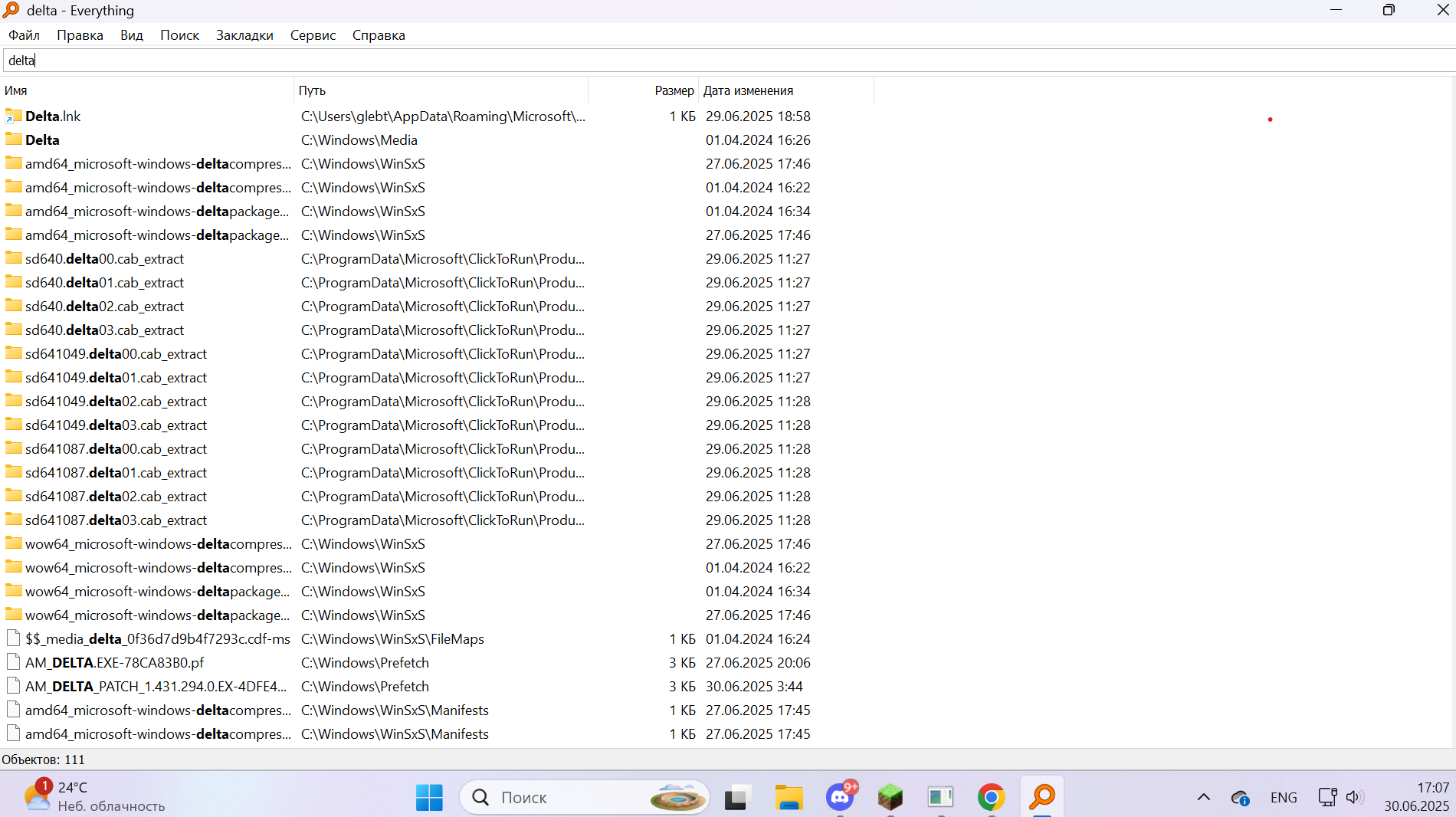1456x817 pixels.
Task: Show hidden tray icons chevron
Action: tap(1204, 797)
